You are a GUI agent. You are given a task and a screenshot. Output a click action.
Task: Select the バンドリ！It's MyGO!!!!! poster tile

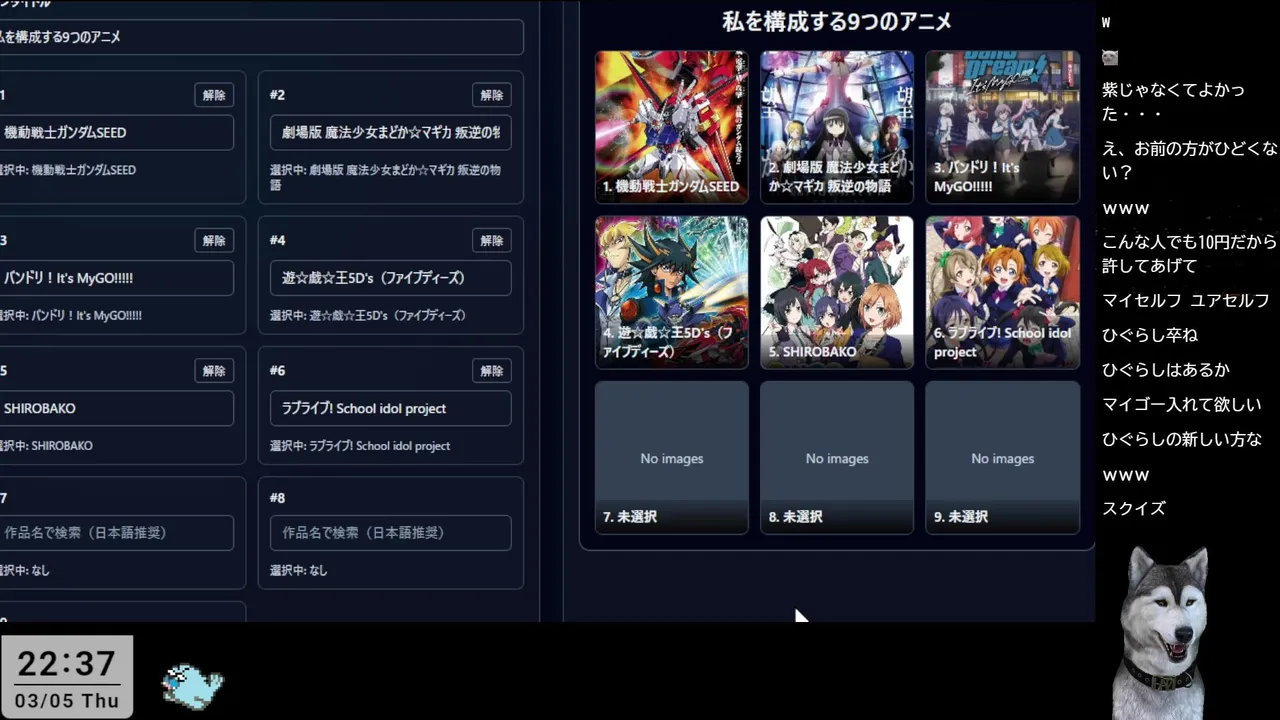coord(1002,127)
